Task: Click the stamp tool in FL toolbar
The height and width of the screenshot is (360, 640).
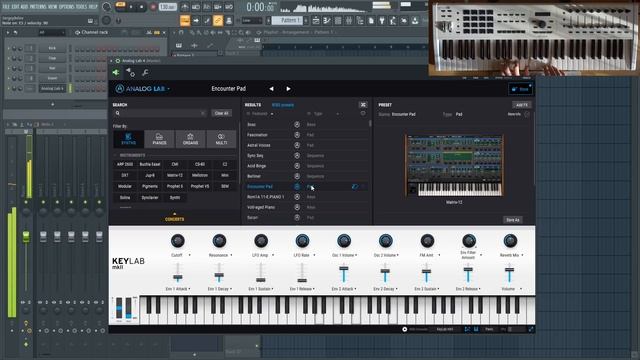Action: pyautogui.click(x=229, y=20)
